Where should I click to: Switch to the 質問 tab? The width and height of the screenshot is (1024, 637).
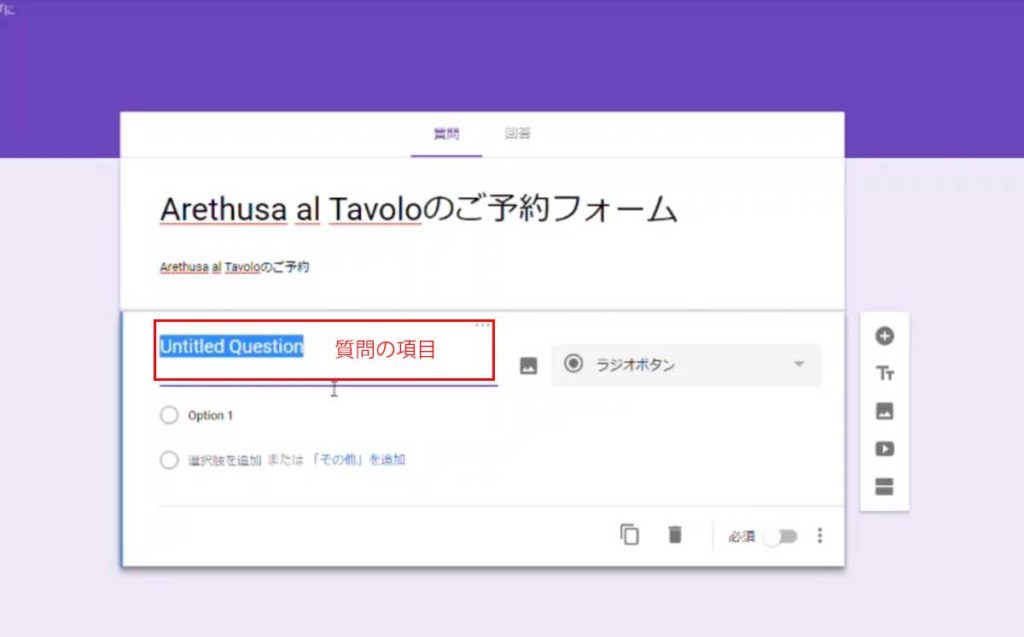coord(447,134)
